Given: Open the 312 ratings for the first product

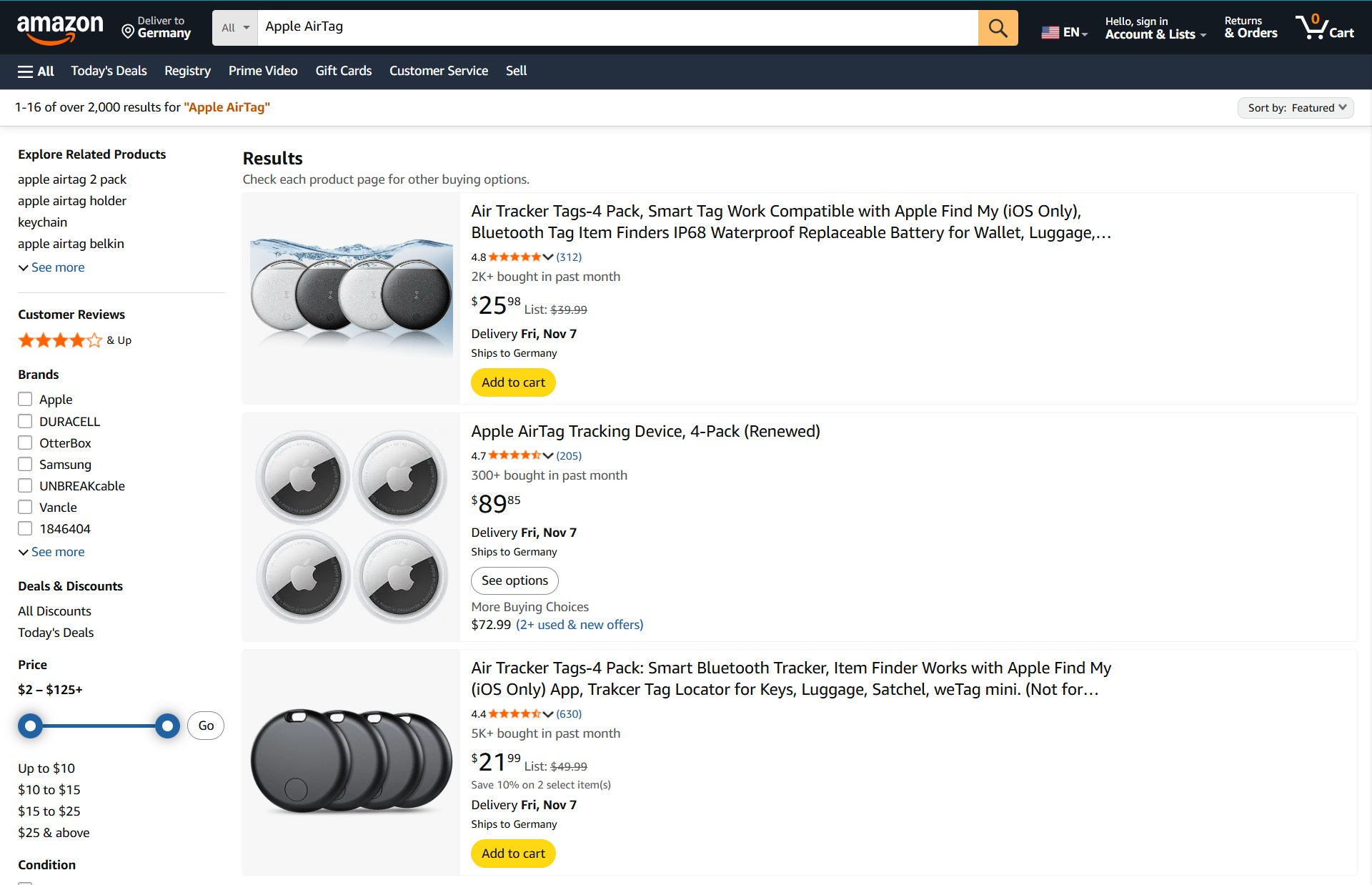Looking at the screenshot, I should point(570,257).
